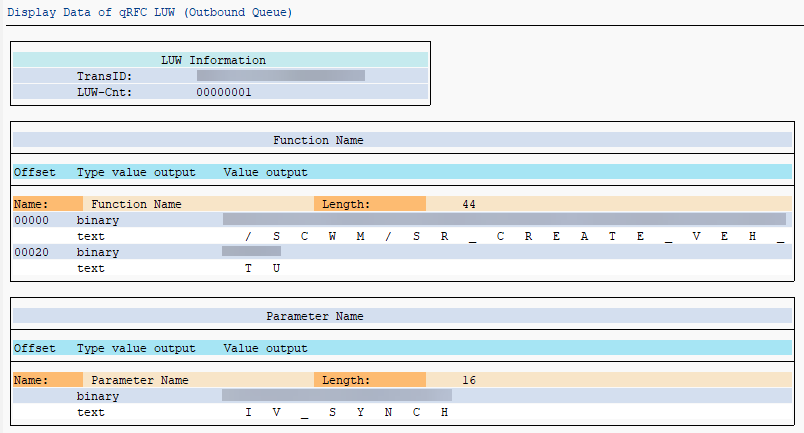
Task: Select the 'LUW Information' header
Action: pyautogui.click(x=213, y=60)
